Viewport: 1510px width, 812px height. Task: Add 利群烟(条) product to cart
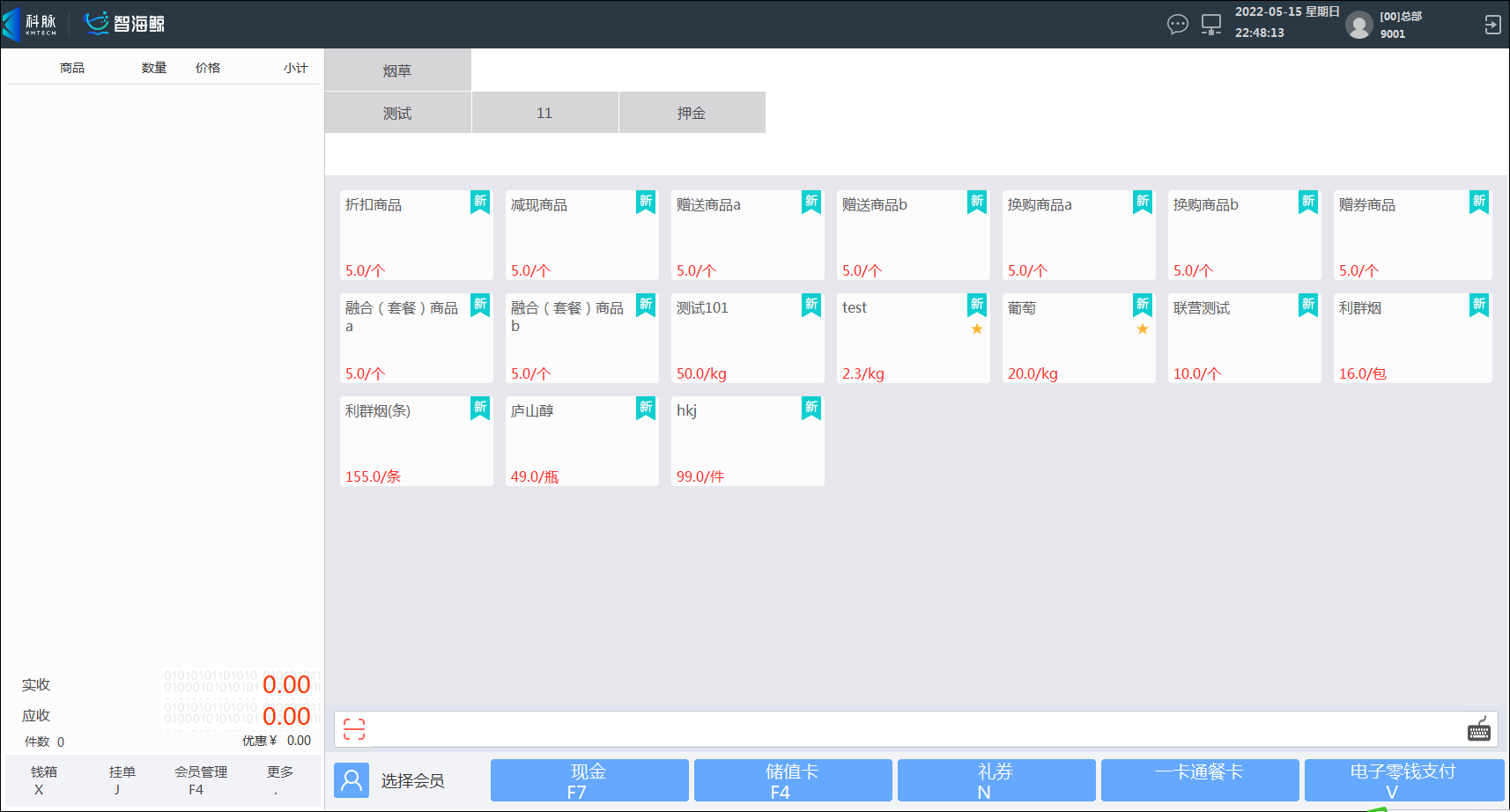click(416, 441)
